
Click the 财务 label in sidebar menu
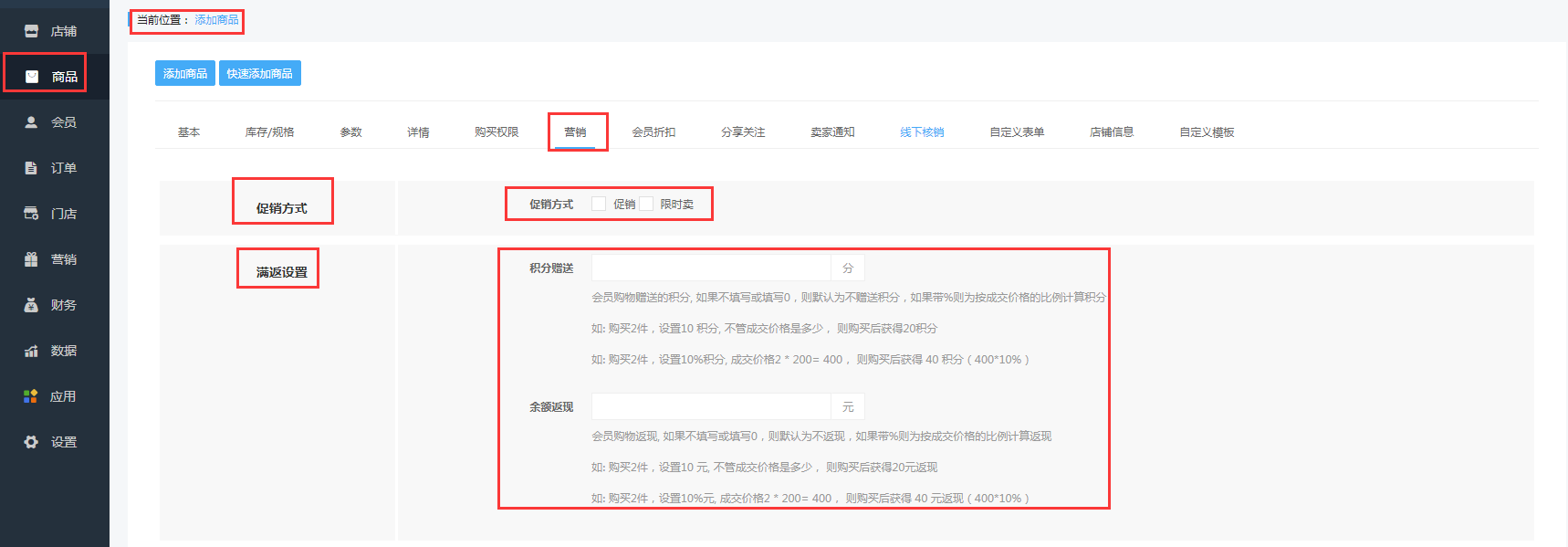click(x=64, y=305)
